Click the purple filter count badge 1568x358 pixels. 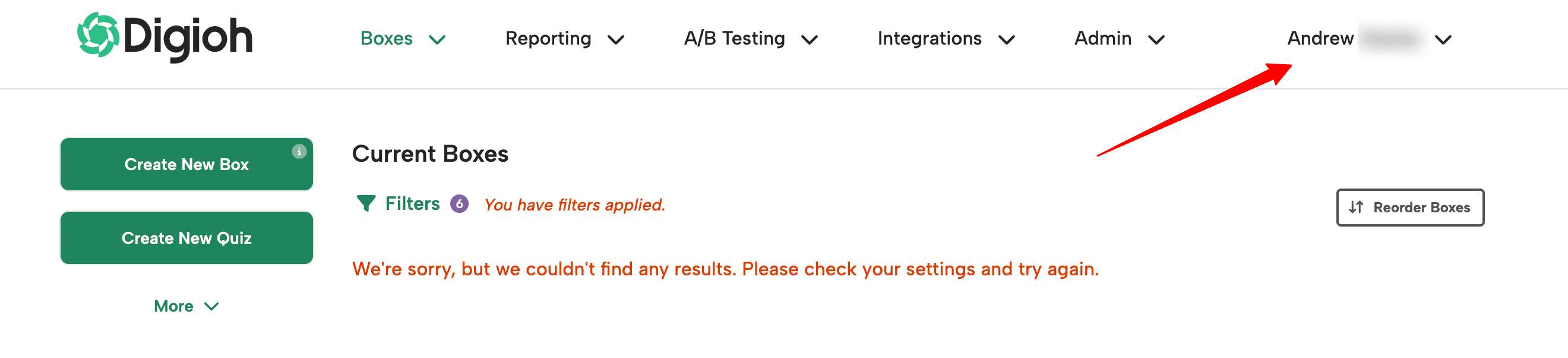460,204
